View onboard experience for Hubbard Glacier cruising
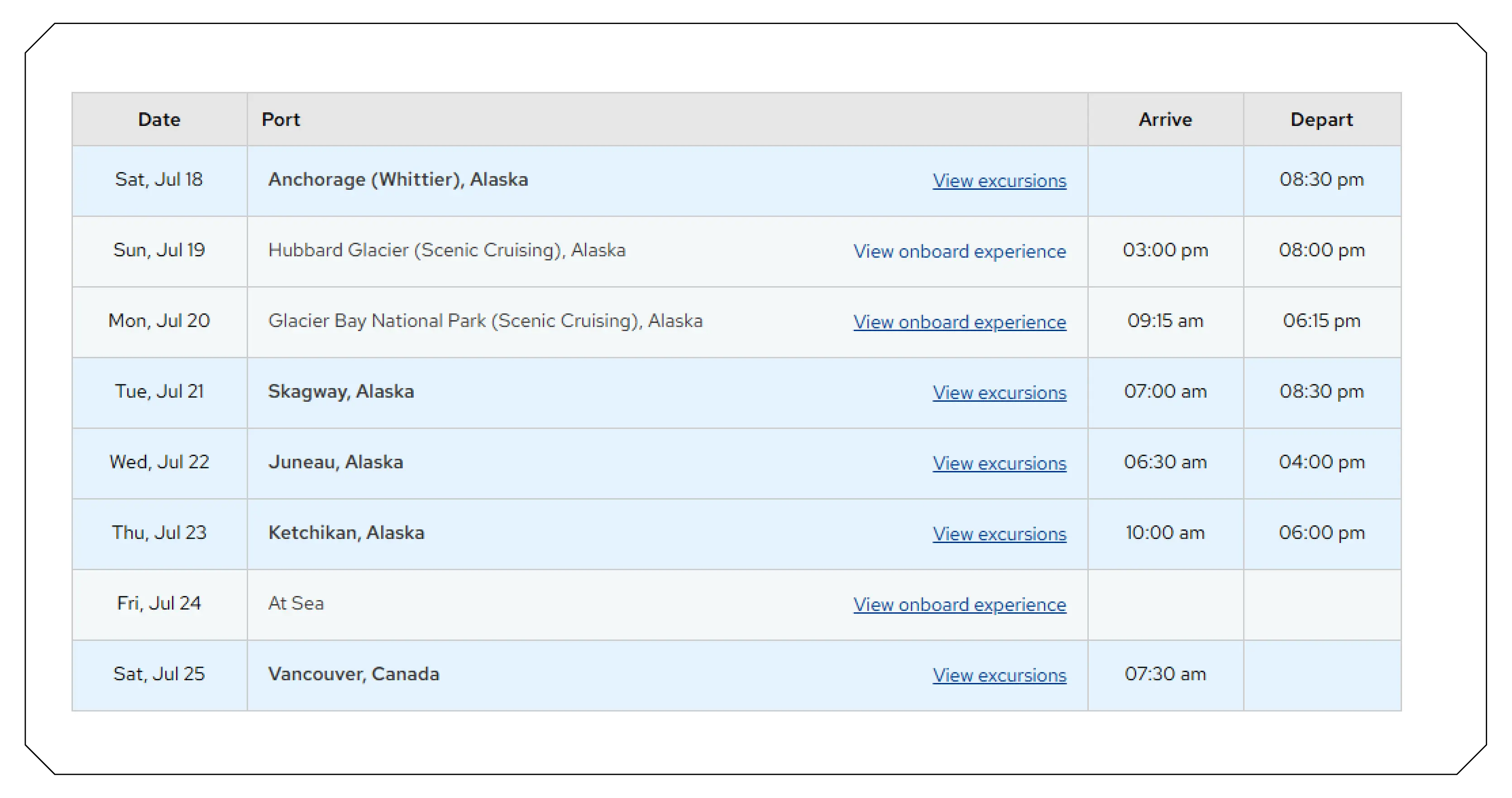1512x798 pixels. [x=960, y=251]
